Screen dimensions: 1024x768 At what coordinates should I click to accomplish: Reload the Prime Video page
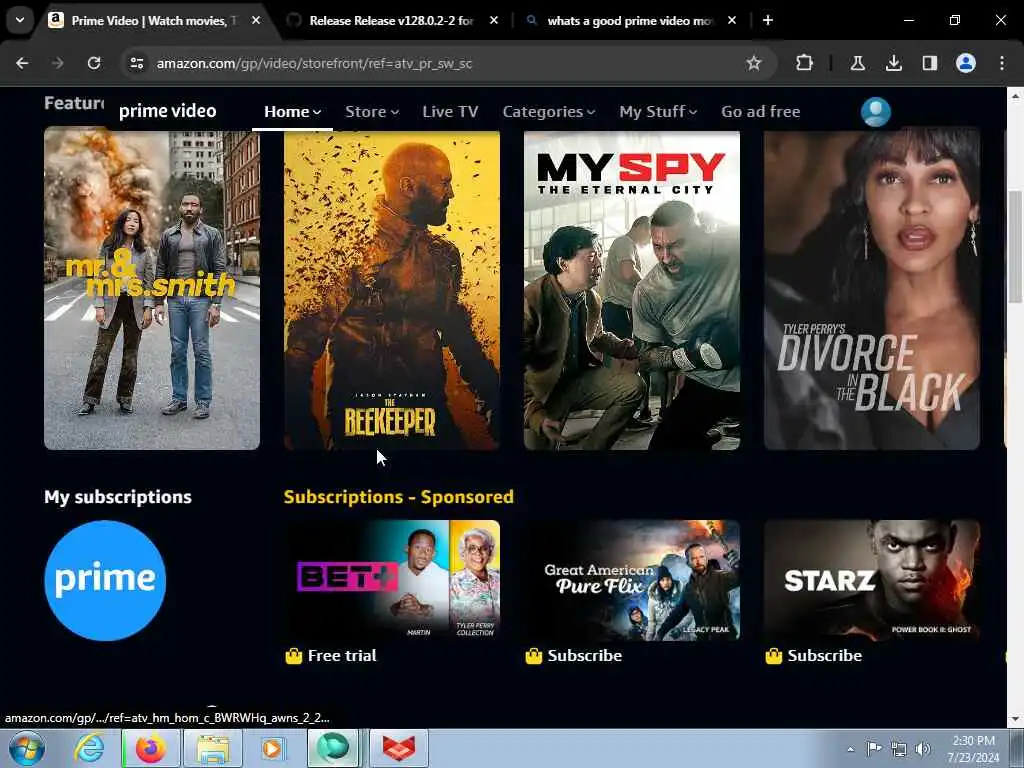[94, 63]
